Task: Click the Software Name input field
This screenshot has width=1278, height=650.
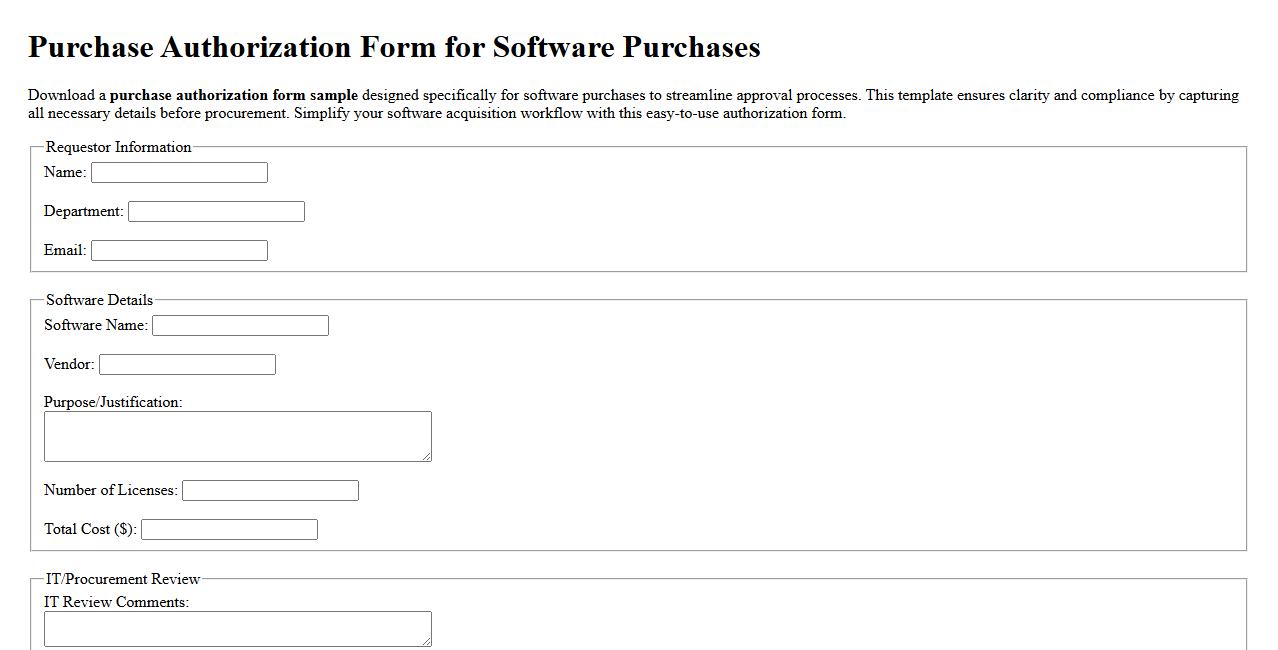Action: [x=239, y=325]
